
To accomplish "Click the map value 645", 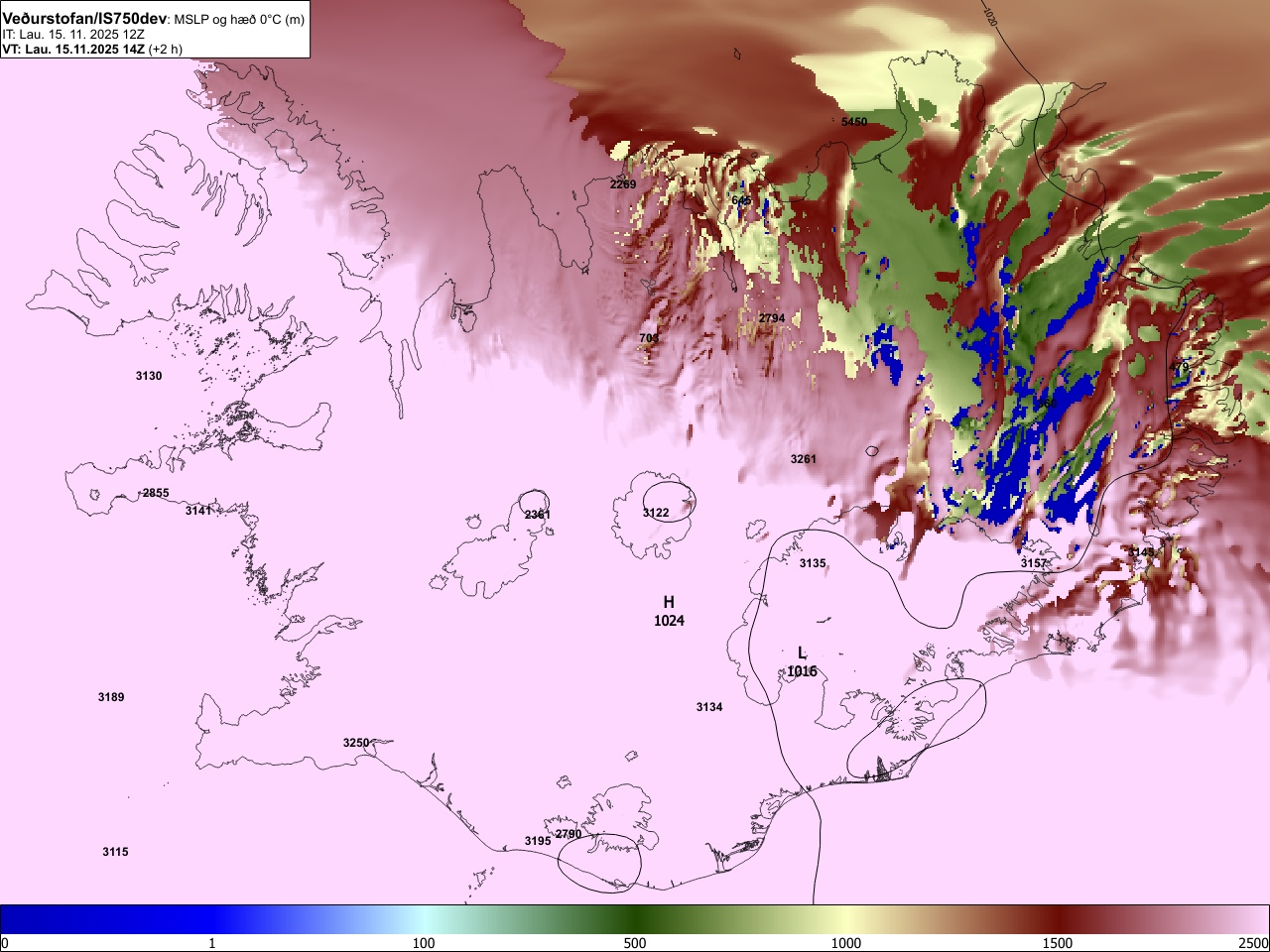I will point(741,200).
